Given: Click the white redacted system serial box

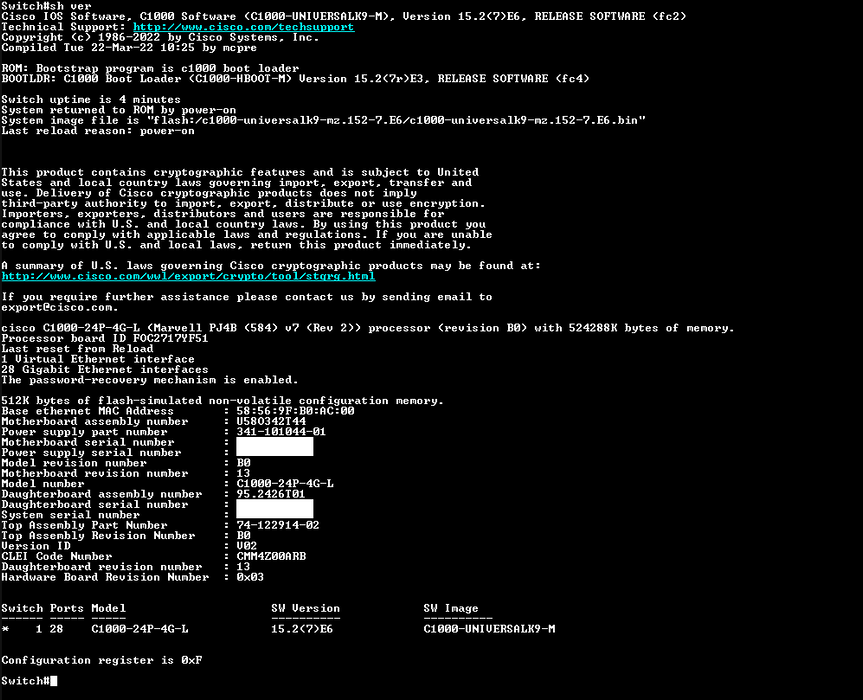Looking at the screenshot, I should point(275,509).
